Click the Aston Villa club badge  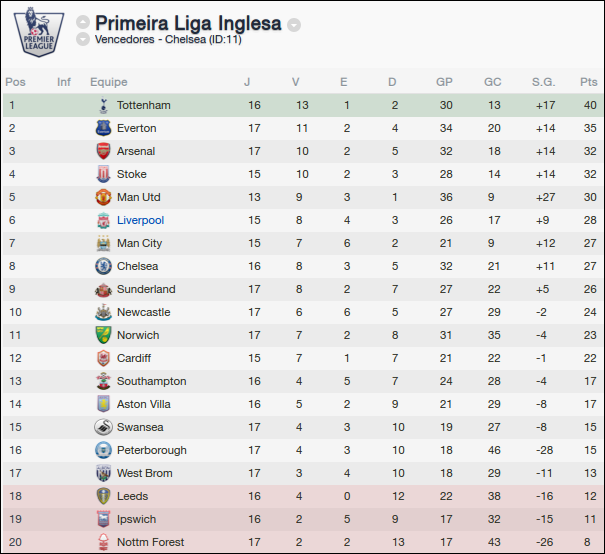click(x=103, y=404)
